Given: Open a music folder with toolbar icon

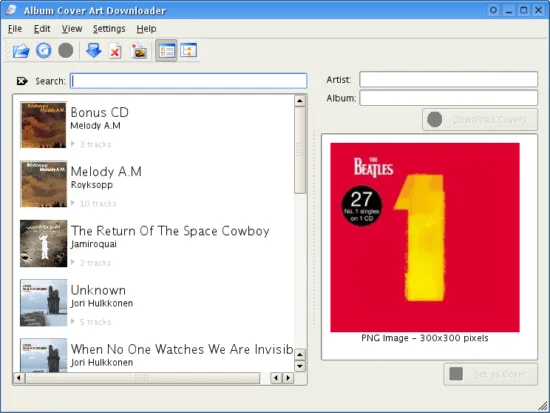Looking at the screenshot, I should tap(21, 51).
